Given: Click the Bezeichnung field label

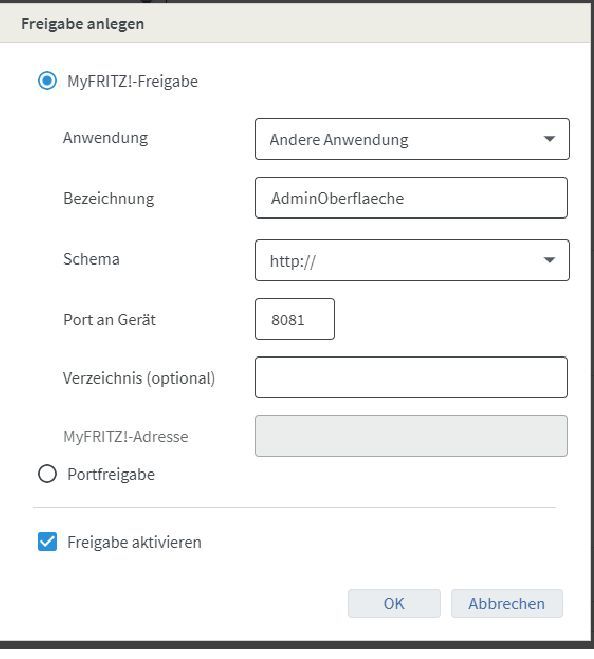Looking at the screenshot, I should (x=108, y=198).
